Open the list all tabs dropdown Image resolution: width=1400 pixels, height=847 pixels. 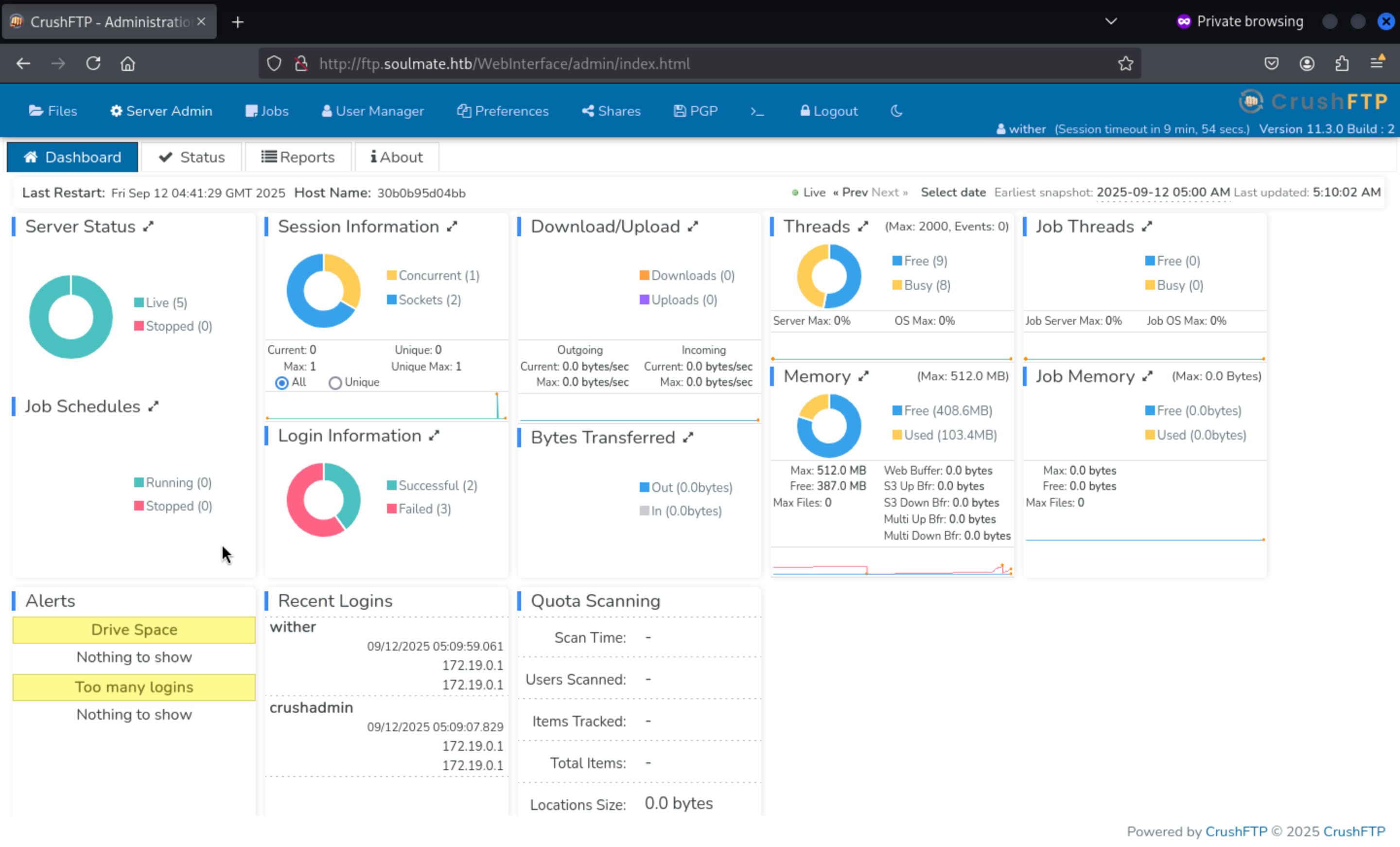(1111, 21)
